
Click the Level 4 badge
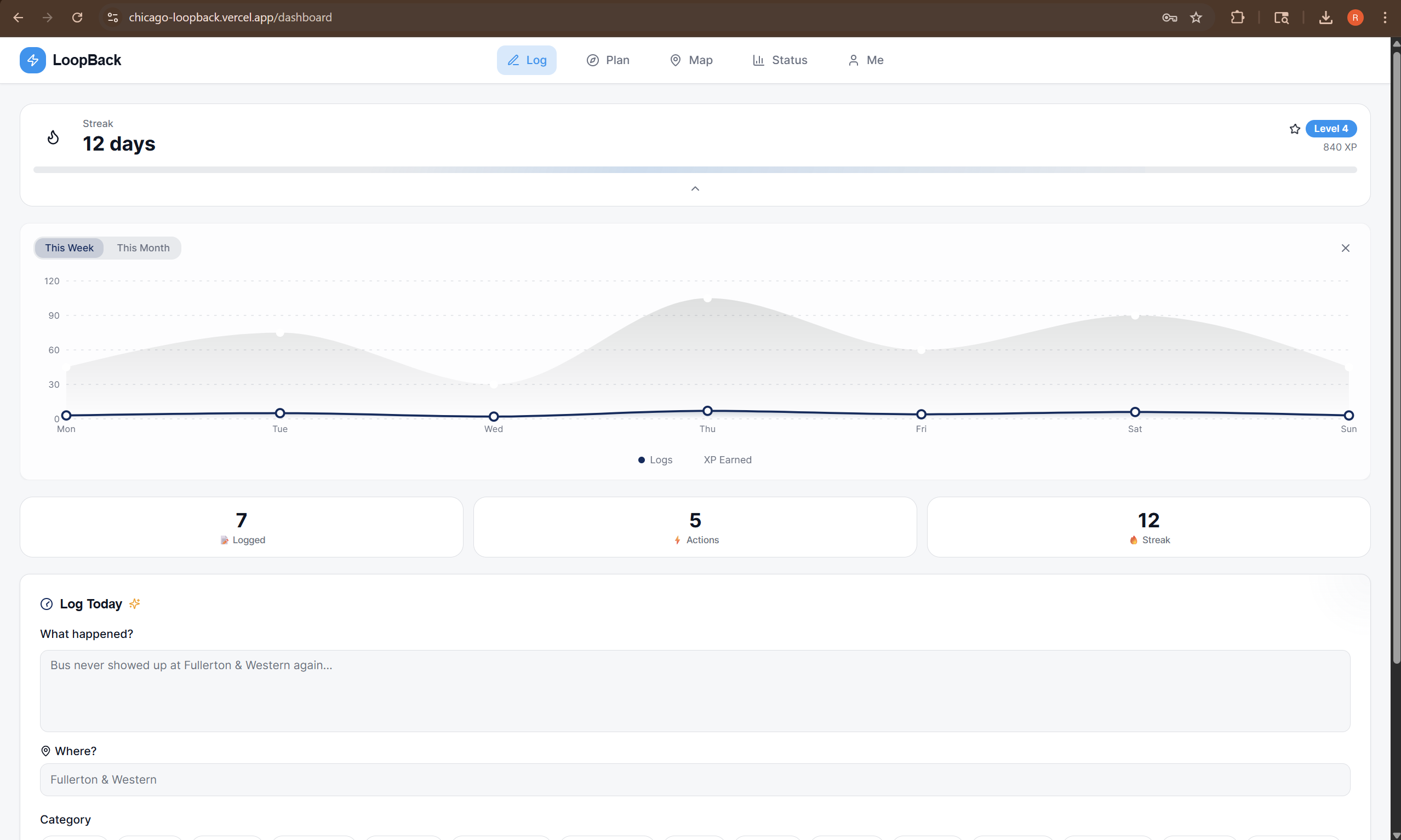1330,129
